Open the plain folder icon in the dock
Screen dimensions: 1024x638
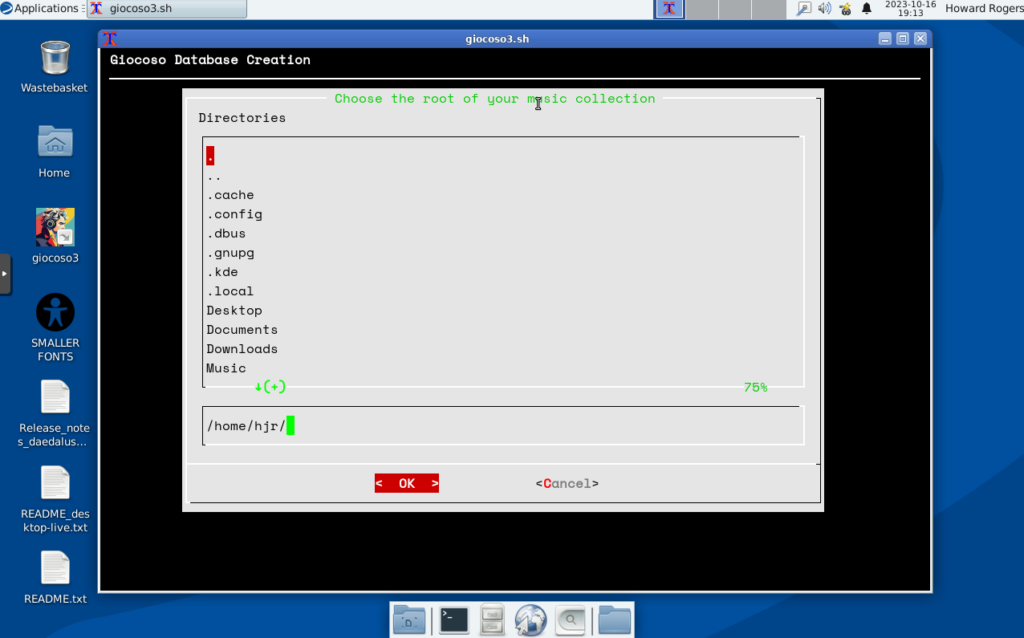[615, 620]
